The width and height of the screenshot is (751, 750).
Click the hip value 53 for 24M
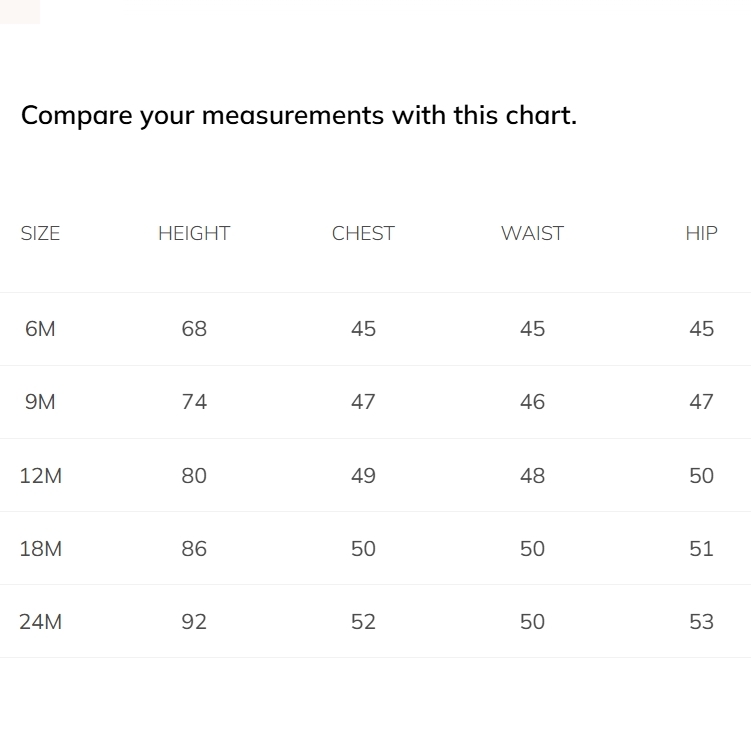701,622
